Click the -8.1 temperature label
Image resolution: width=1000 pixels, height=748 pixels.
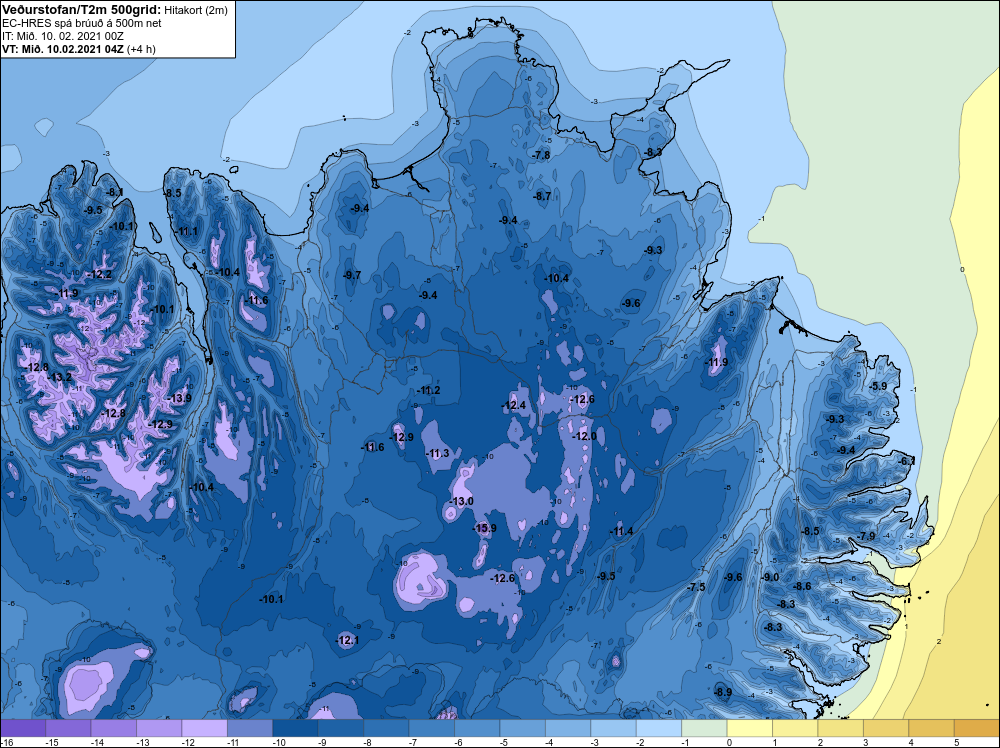click(115, 193)
